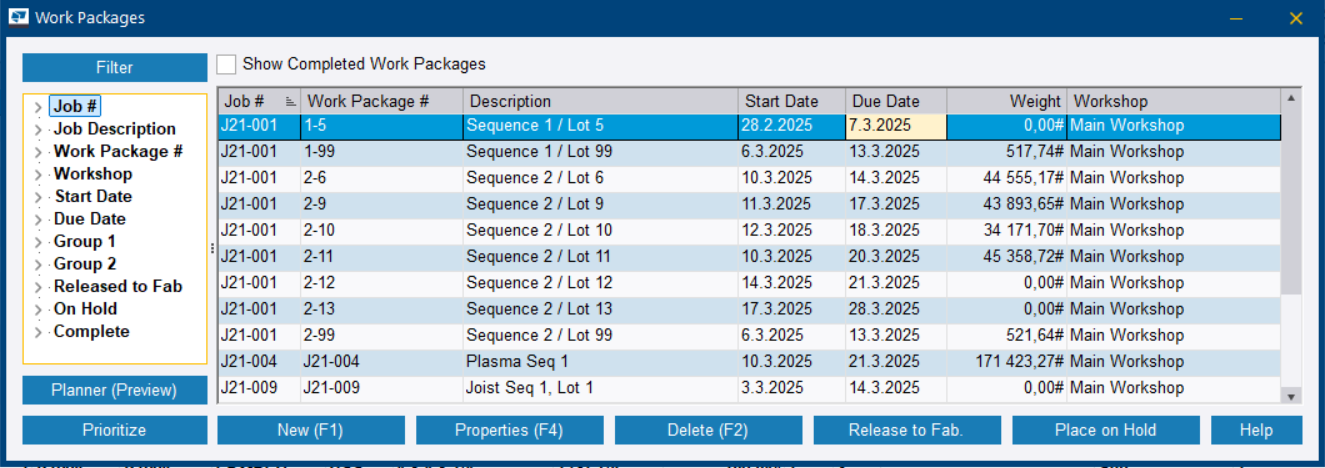Click the Place on Hold button
This screenshot has width=1325, height=468.
[1105, 430]
